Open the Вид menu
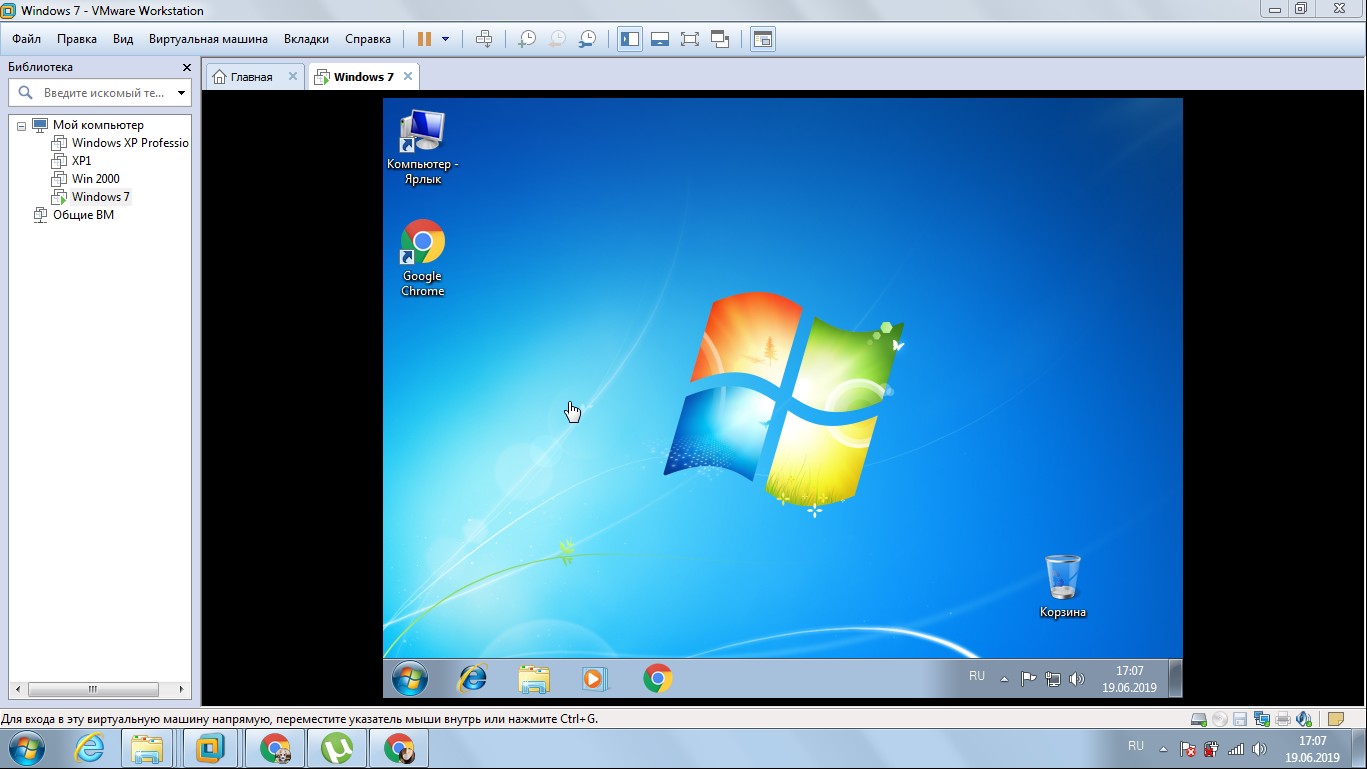Viewport: 1367px width, 769px height. [x=123, y=39]
